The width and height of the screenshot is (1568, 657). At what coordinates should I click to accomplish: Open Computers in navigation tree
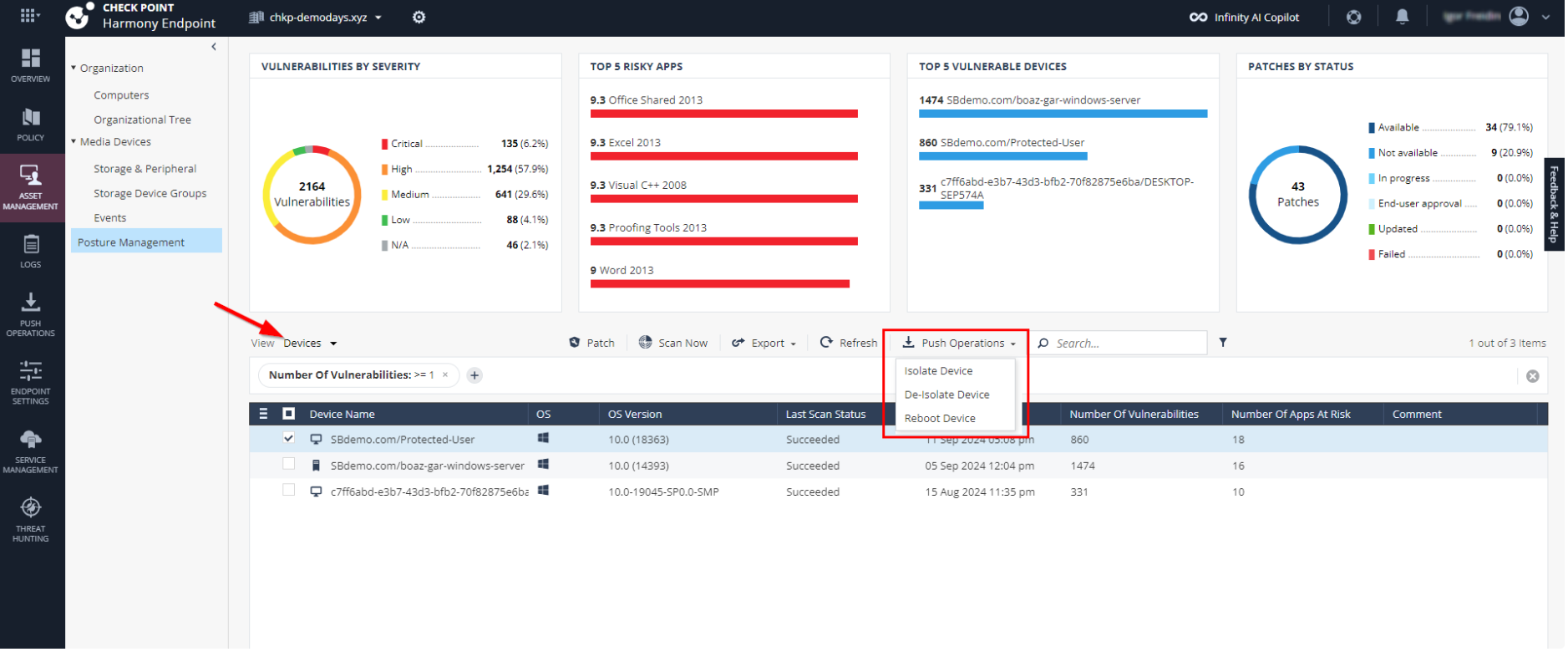click(x=121, y=95)
